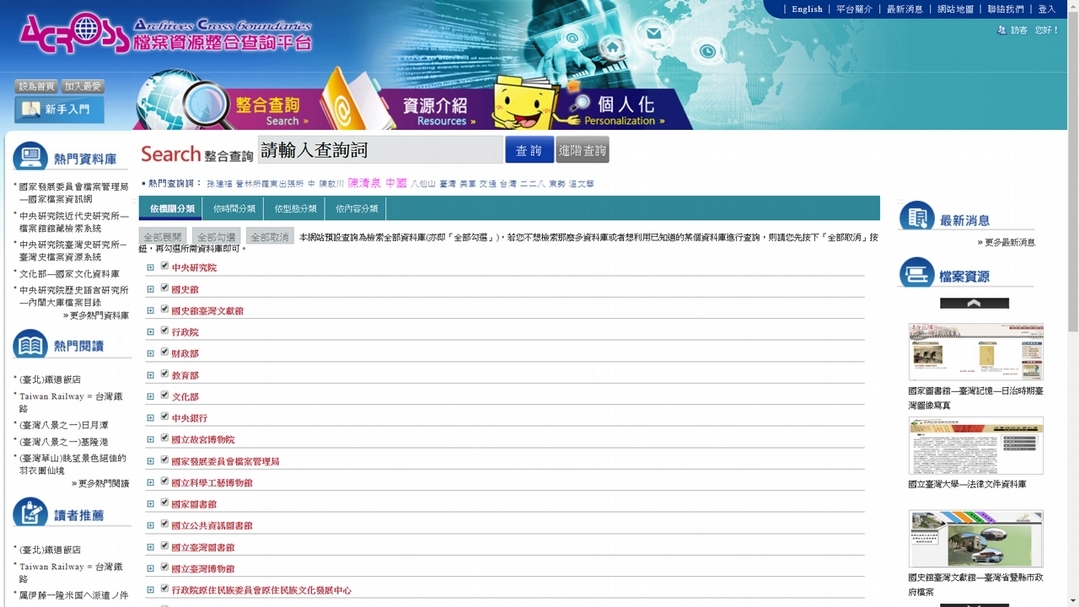Click the search keyword input field

pos(381,150)
